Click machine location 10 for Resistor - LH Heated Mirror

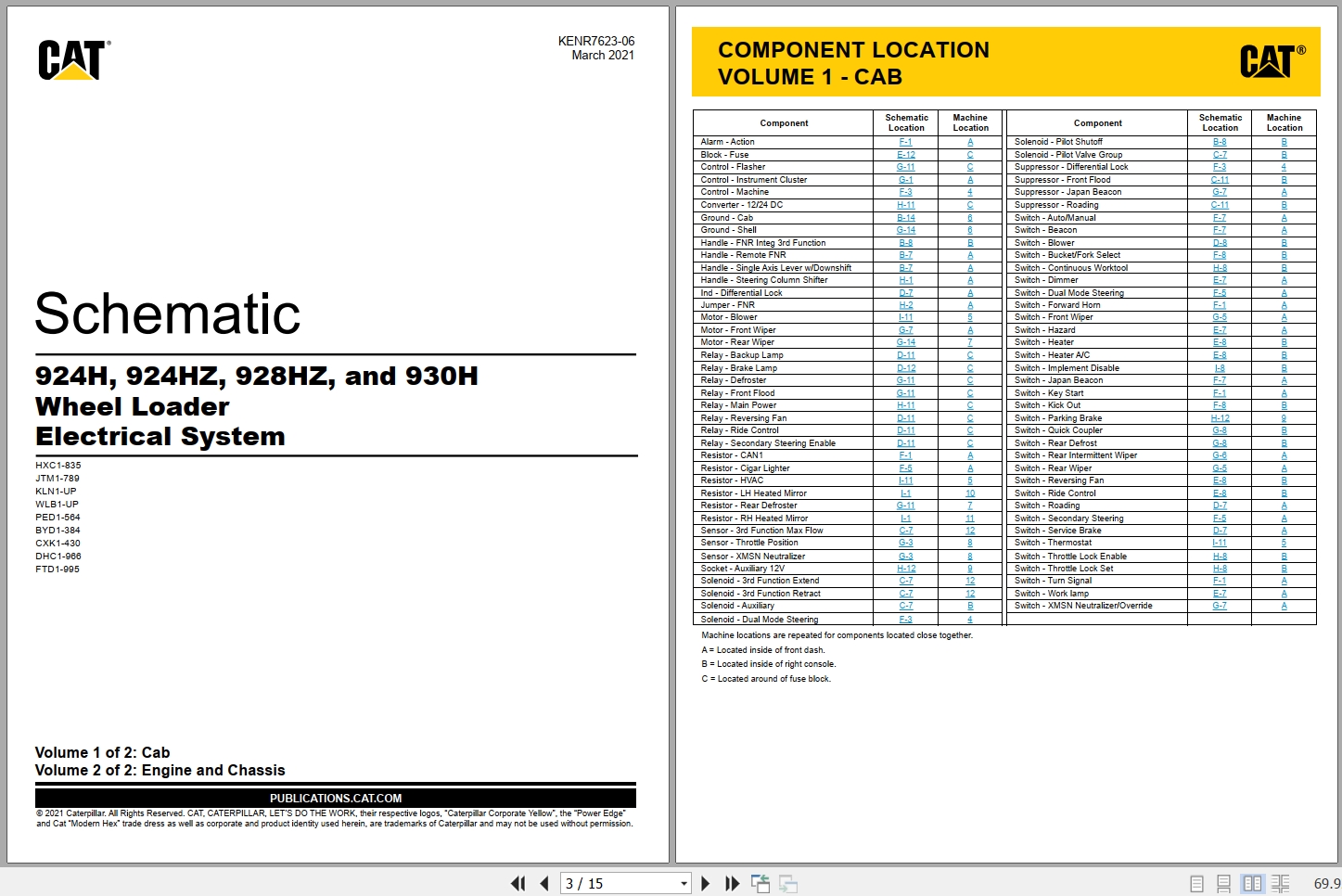pos(970,493)
